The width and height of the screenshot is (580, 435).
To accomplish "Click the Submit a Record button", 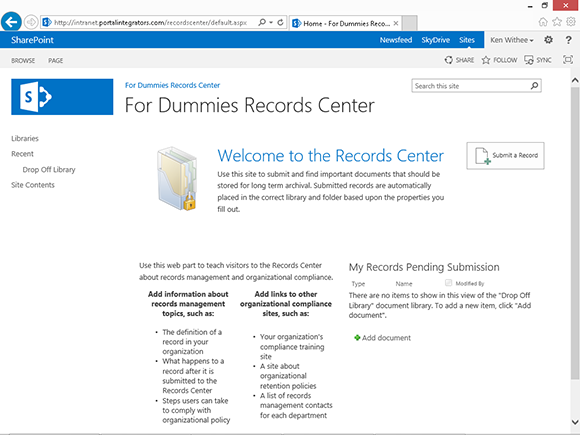I will 505,156.
